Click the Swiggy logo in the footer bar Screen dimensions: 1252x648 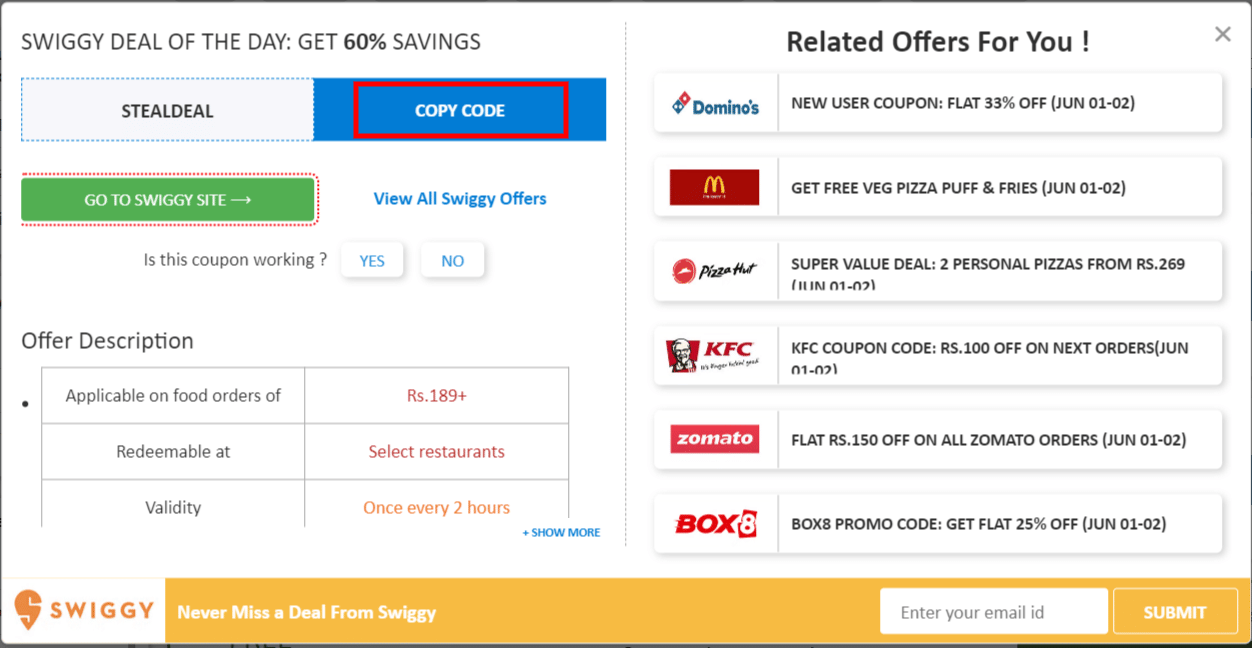coord(83,611)
